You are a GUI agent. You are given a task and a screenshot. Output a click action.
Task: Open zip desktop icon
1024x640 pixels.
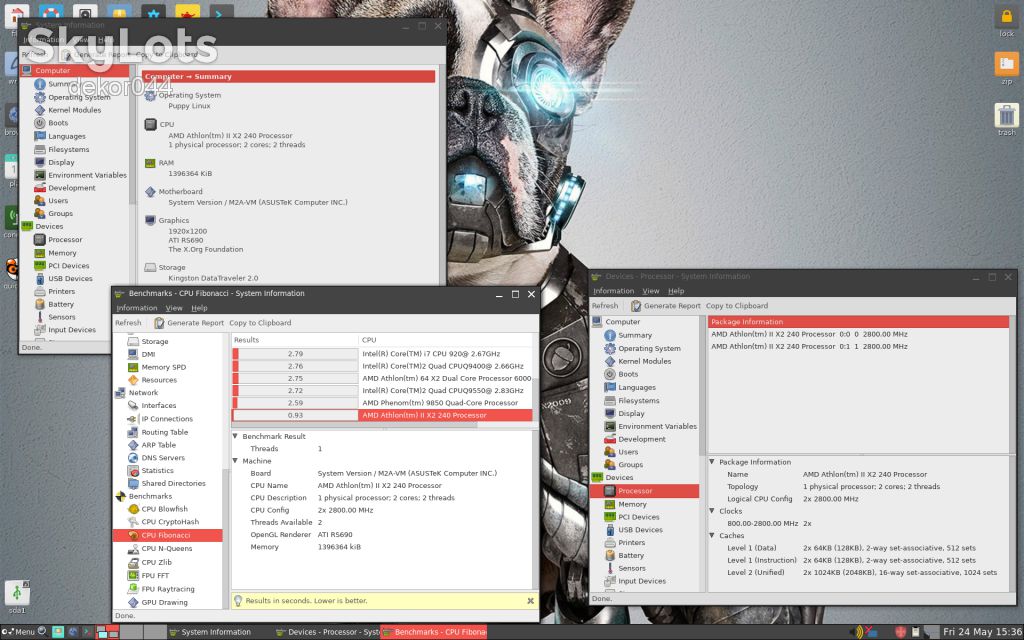pyautogui.click(x=1006, y=68)
